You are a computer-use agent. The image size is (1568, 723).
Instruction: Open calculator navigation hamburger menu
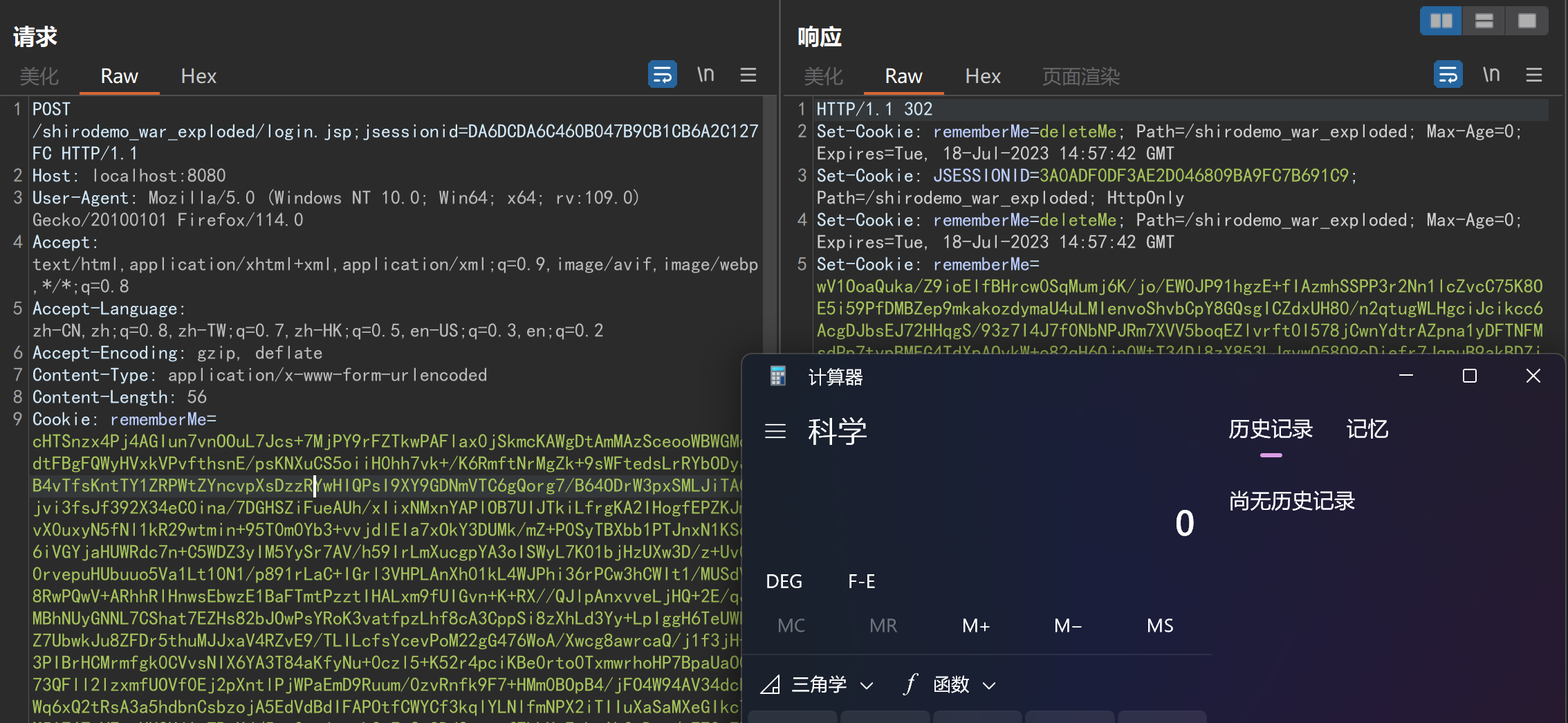click(x=775, y=431)
